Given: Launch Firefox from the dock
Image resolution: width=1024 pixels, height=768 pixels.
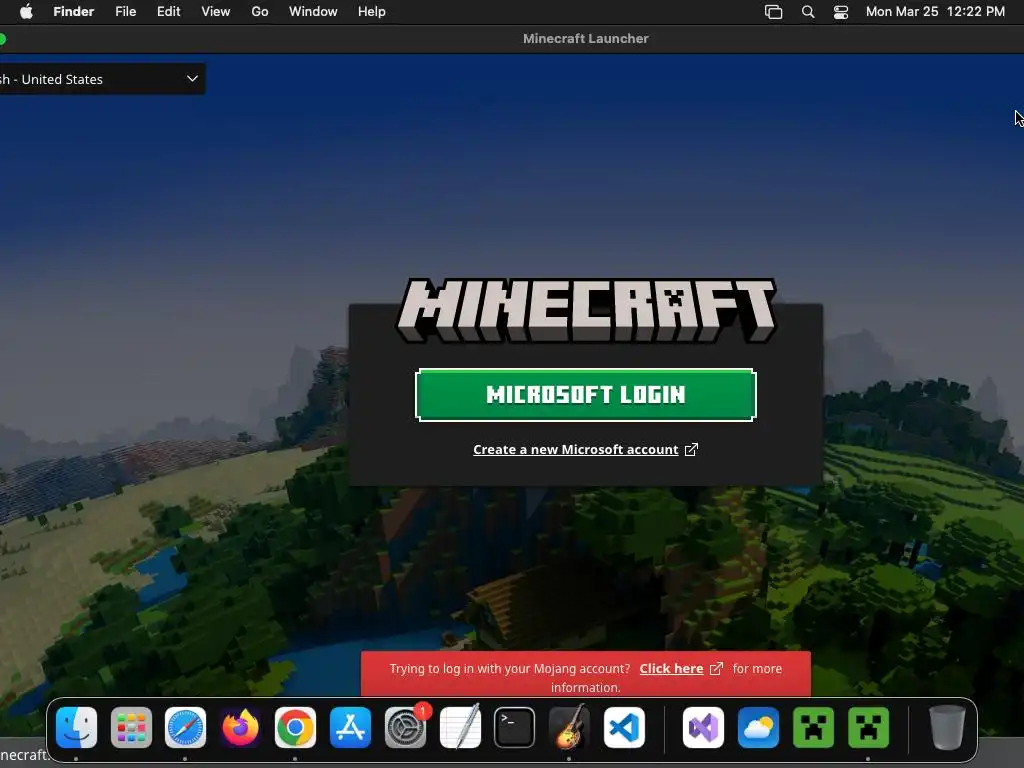Looking at the screenshot, I should tap(240, 728).
